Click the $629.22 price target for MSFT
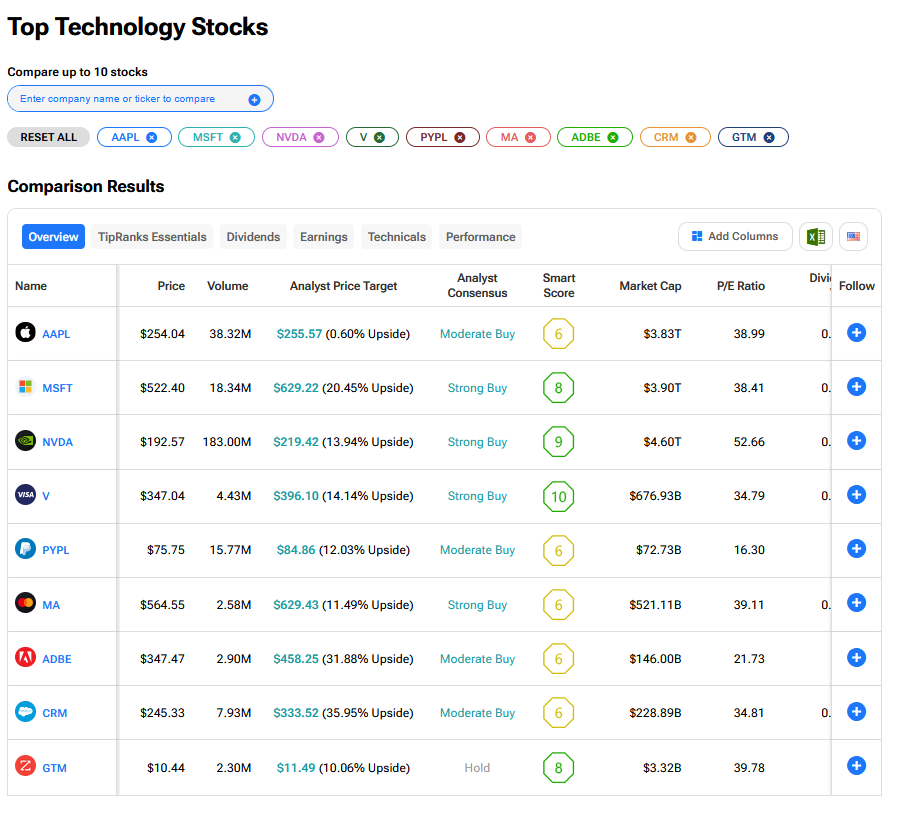Image resolution: width=909 pixels, height=816 pixels. 295,388
